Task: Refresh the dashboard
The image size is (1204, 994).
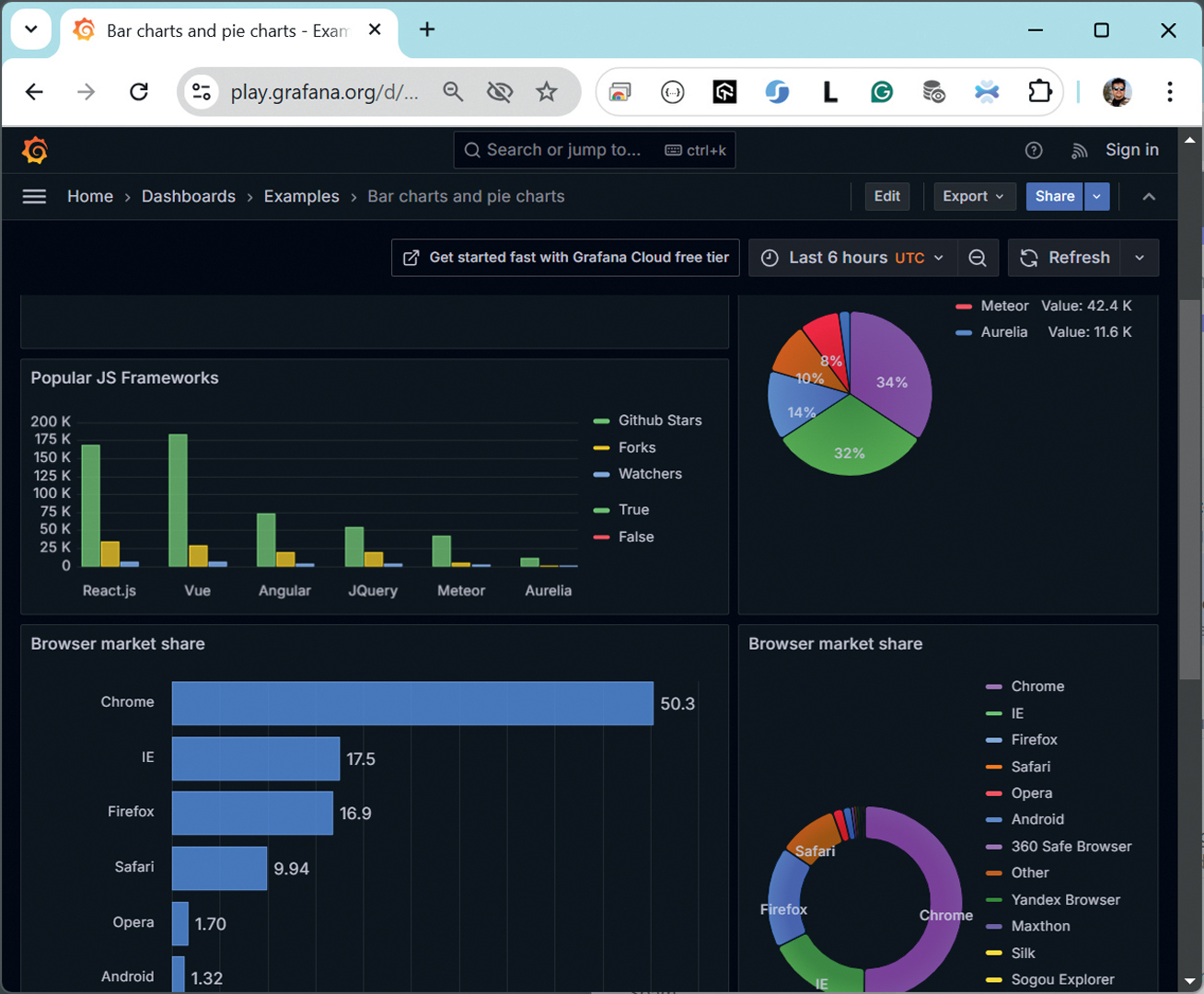Action: (1065, 258)
